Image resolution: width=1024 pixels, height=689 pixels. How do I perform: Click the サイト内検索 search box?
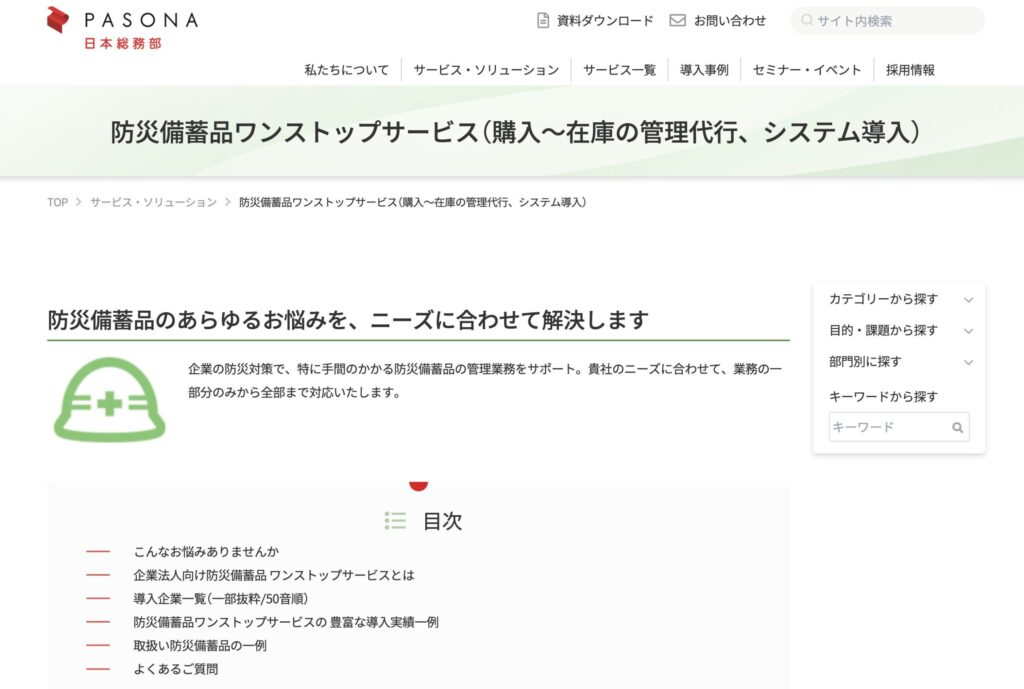pyautogui.click(x=895, y=21)
